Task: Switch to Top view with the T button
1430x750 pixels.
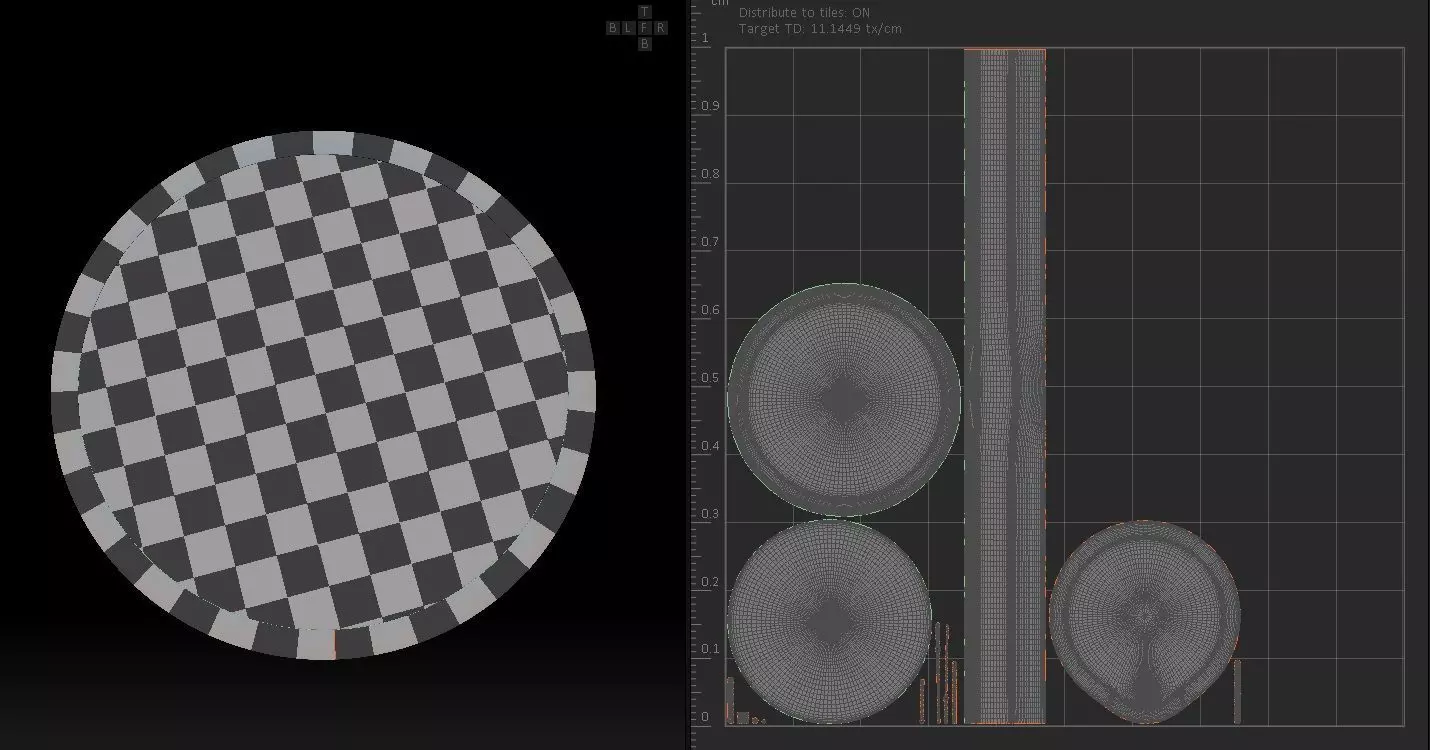Action: click(x=644, y=12)
